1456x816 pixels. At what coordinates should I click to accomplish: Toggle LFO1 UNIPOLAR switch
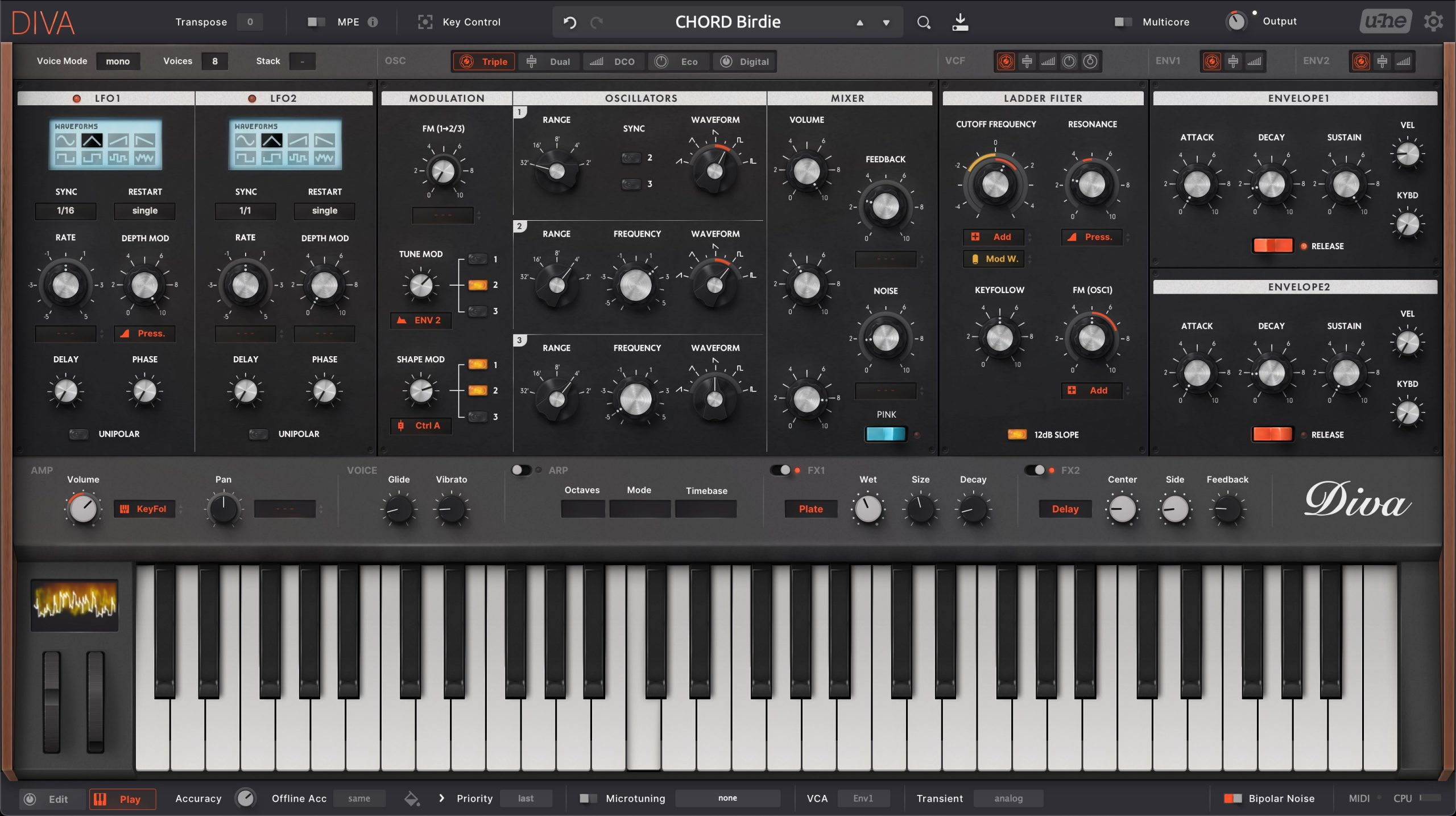point(78,434)
